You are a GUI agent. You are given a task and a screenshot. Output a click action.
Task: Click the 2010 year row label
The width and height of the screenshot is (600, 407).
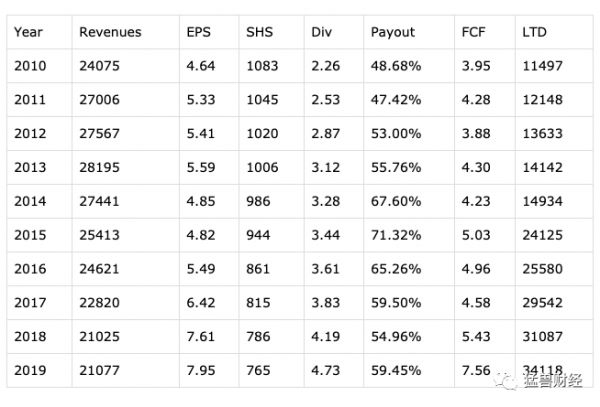(x=30, y=66)
